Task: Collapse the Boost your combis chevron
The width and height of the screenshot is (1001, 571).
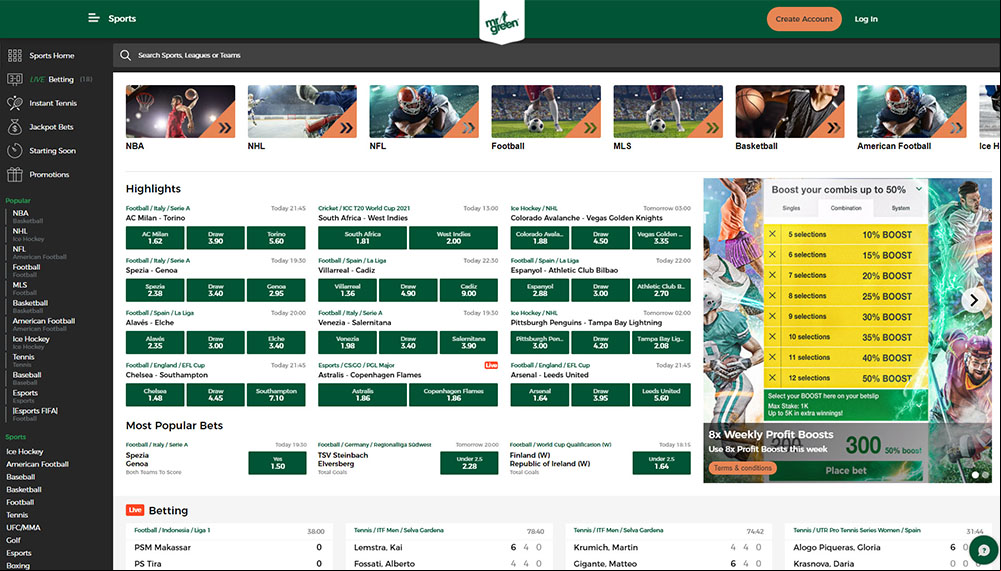Action: coord(919,189)
